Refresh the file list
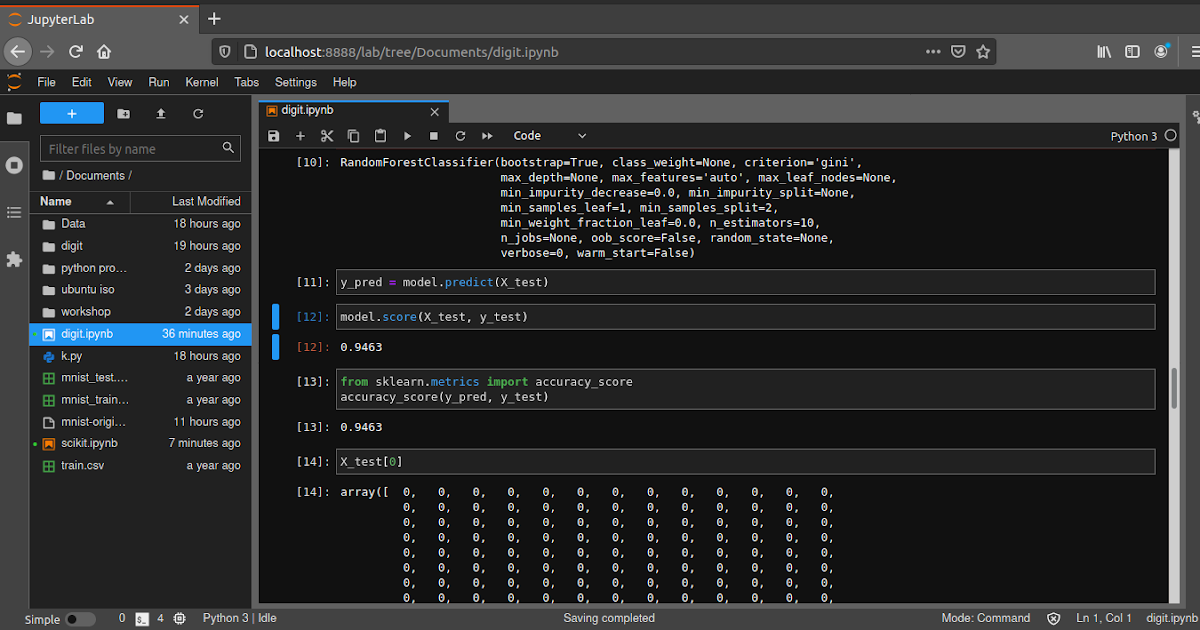This screenshot has width=1200, height=630. tap(198, 114)
